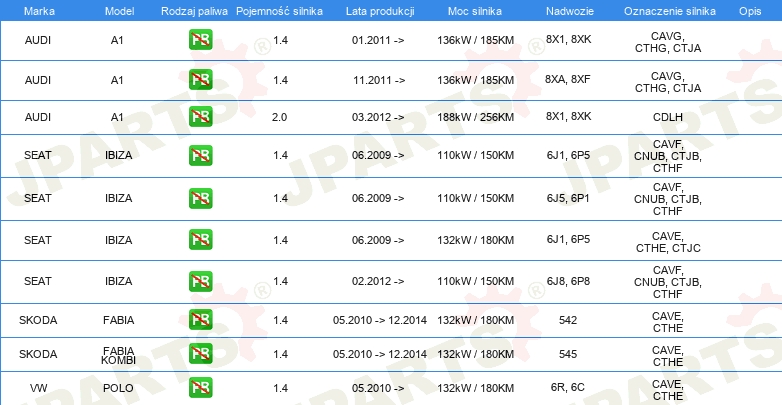Select the FABIA KOMBI model cell
This screenshot has width=782, height=405.
click(119, 355)
